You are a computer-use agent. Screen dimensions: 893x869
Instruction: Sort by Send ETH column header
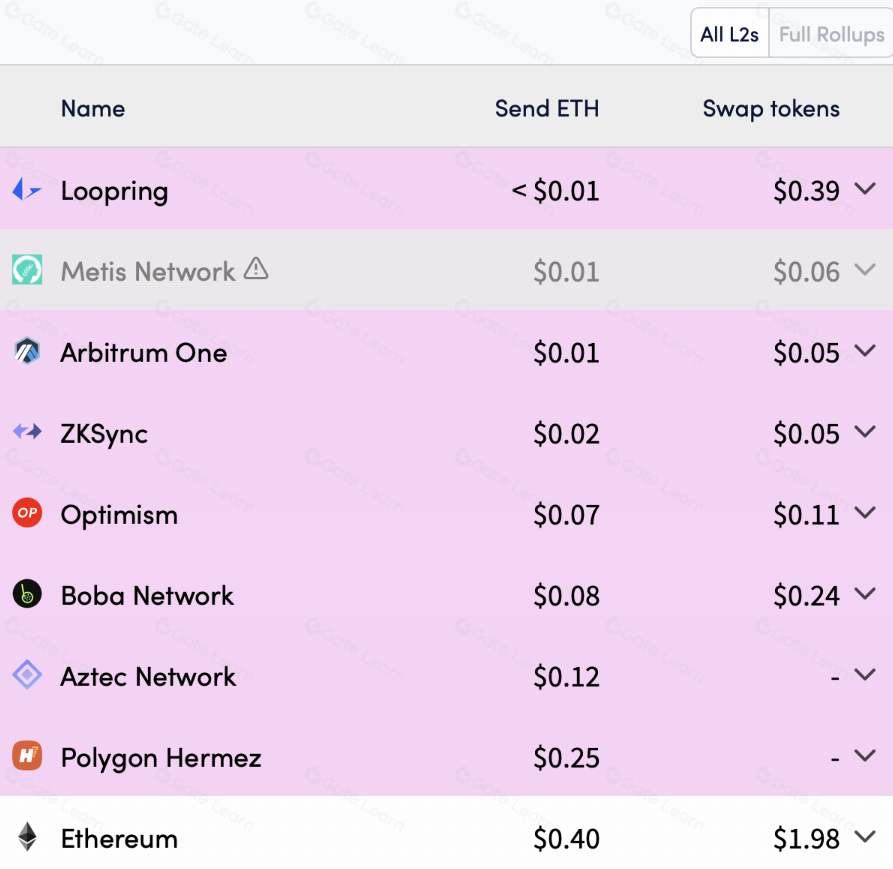[x=546, y=109]
